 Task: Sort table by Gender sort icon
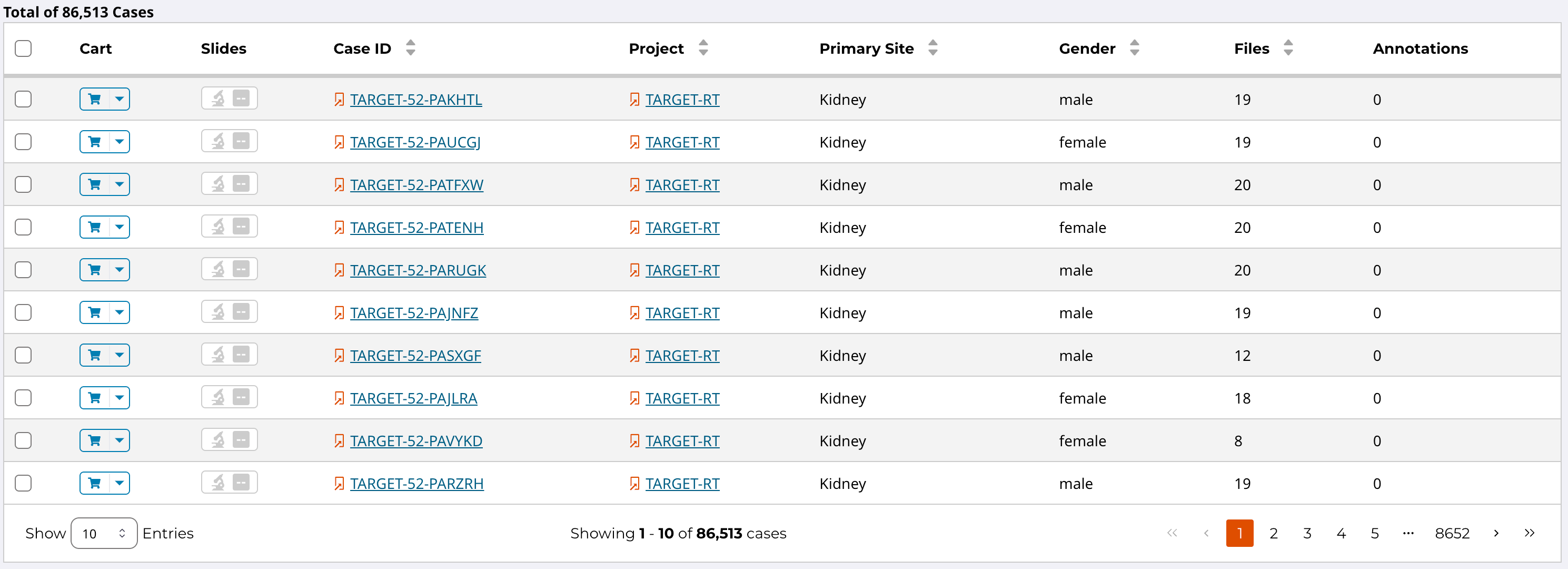point(1134,48)
